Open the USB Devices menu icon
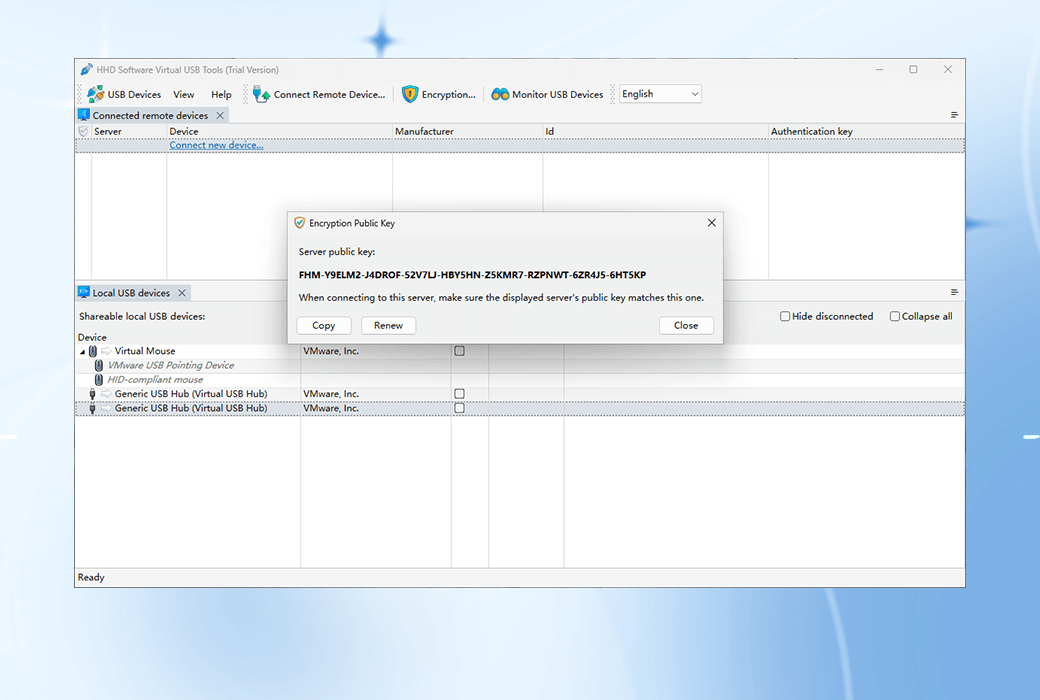The width and height of the screenshot is (1040, 700). pyautogui.click(x=94, y=94)
